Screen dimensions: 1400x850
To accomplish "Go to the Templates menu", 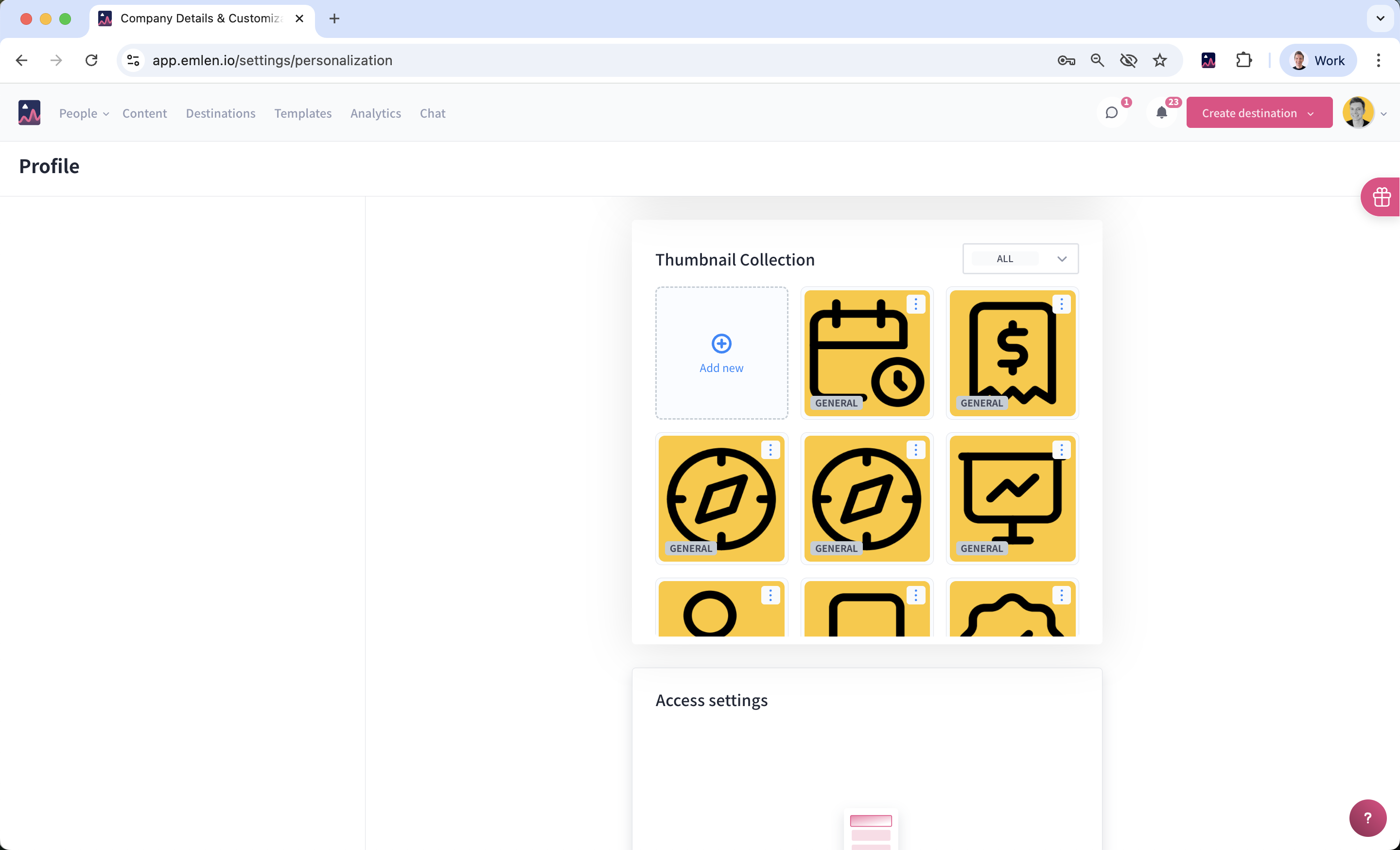I will tap(302, 114).
